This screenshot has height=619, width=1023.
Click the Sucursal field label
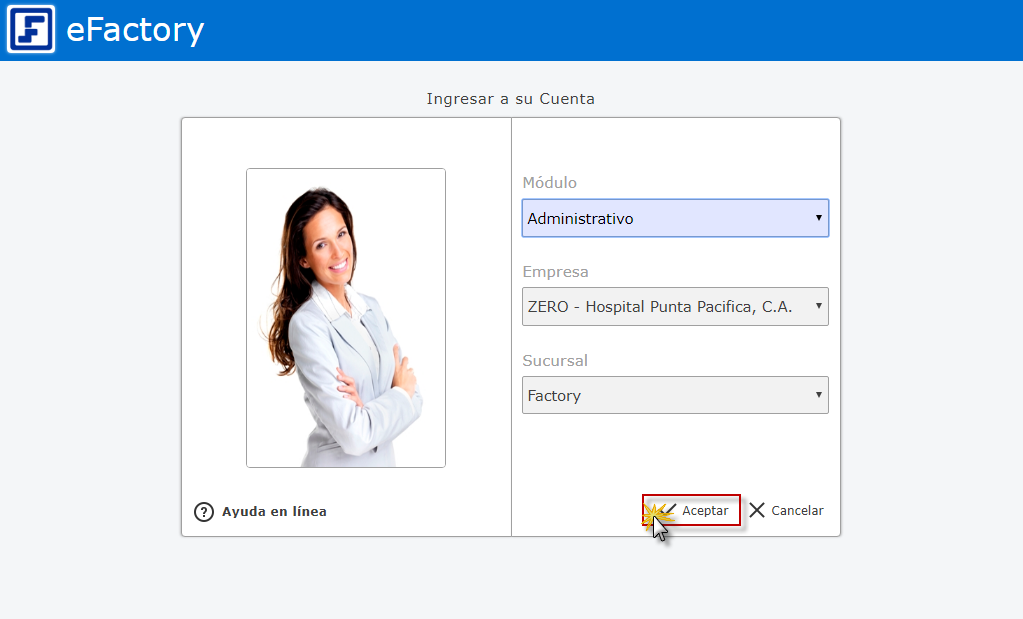(555, 360)
